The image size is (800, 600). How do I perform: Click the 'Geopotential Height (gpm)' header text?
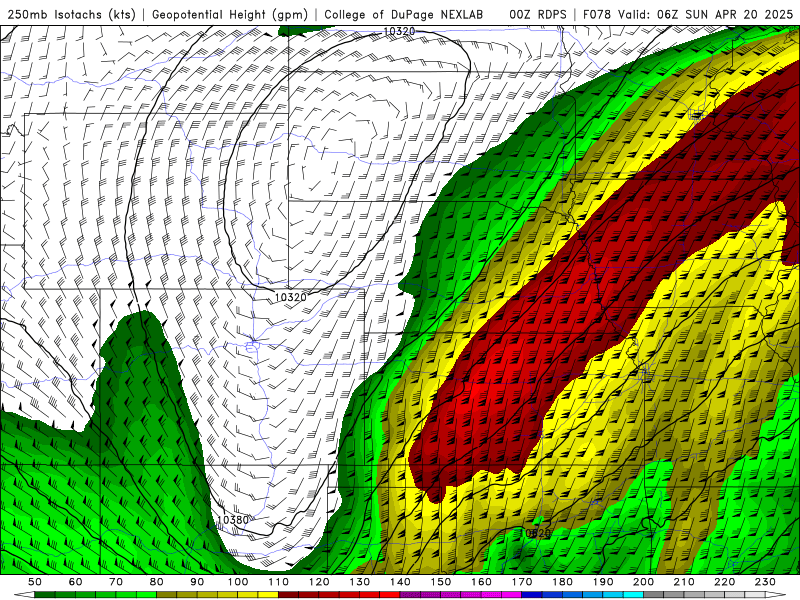pos(230,14)
